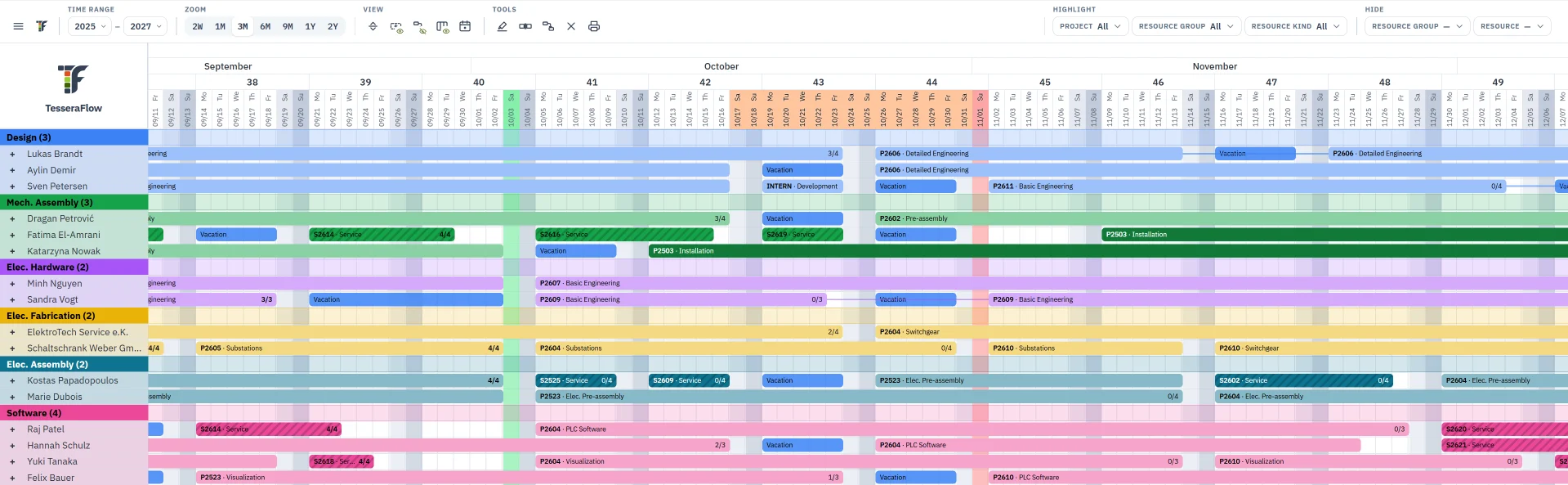
Task: Open the end year 2027 dropdown
Action: point(145,26)
